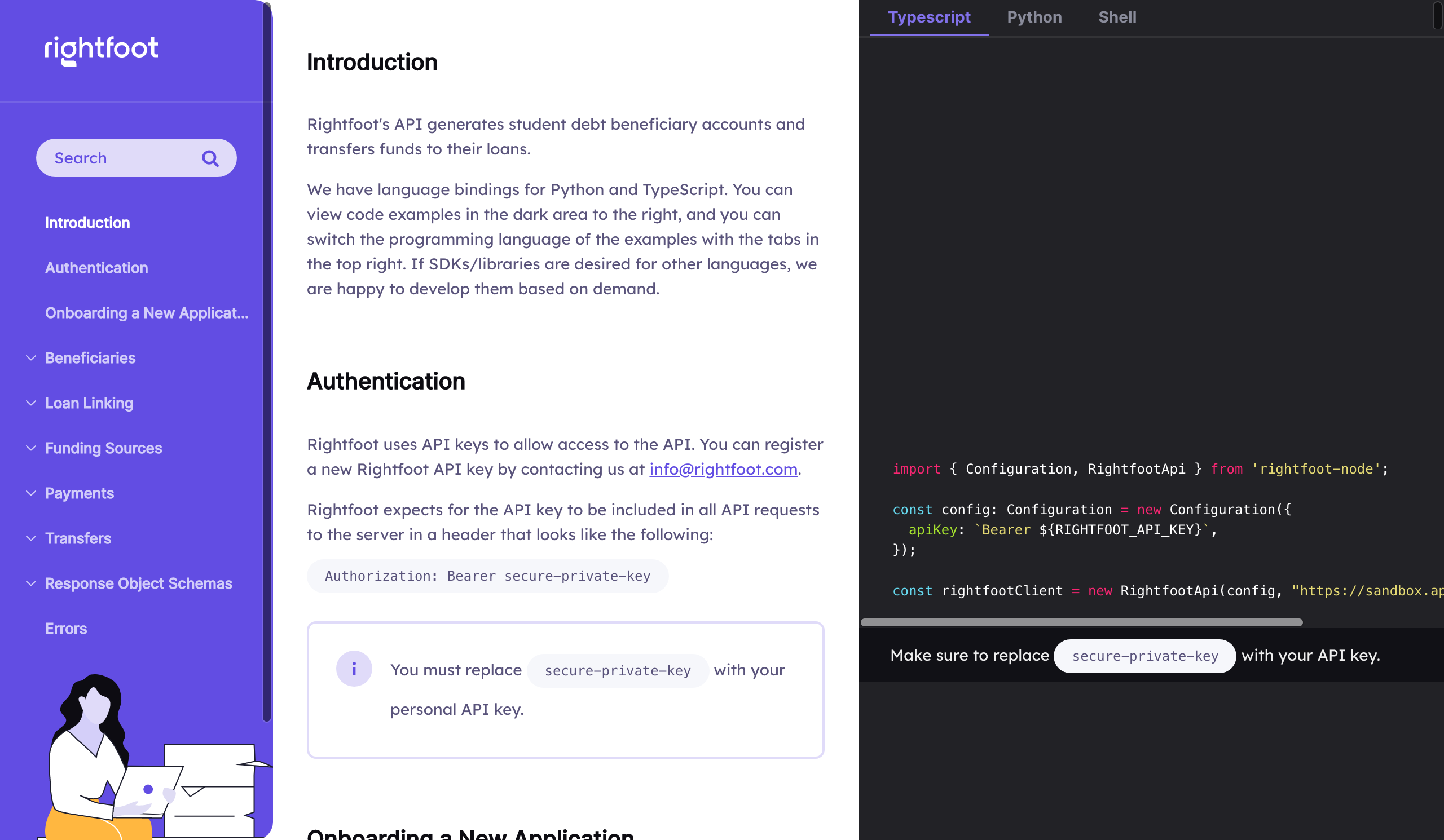Expand the Beneficiaries section chevron
The image size is (1444, 840).
click(31, 359)
